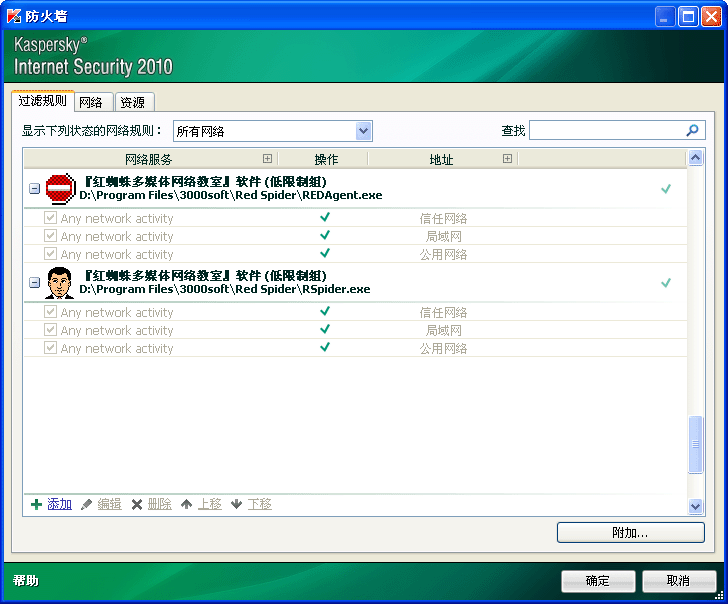Collapse the REDAgent.exe rule group
The width and height of the screenshot is (728, 604).
pos(35,188)
